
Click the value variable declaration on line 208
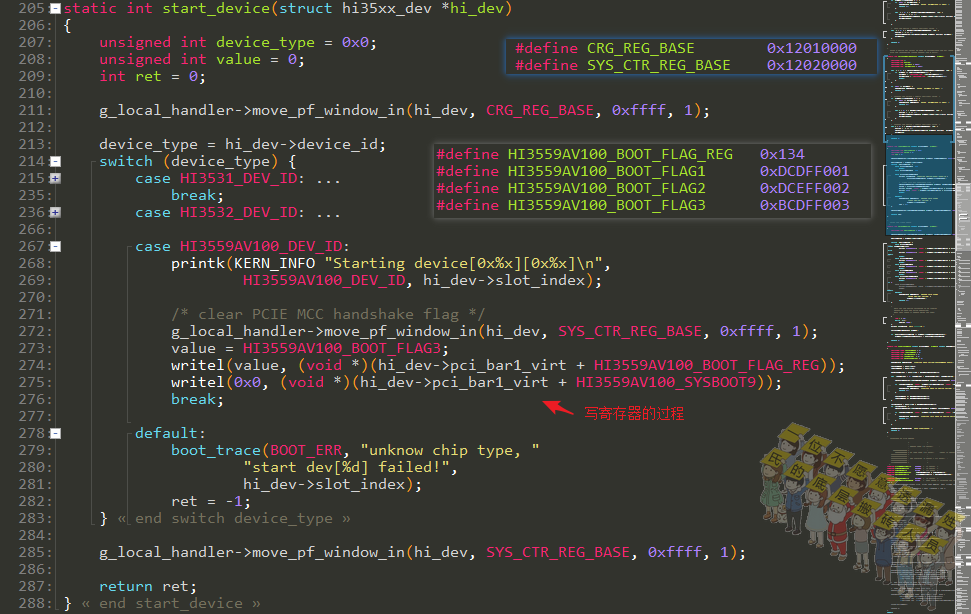(x=238, y=59)
